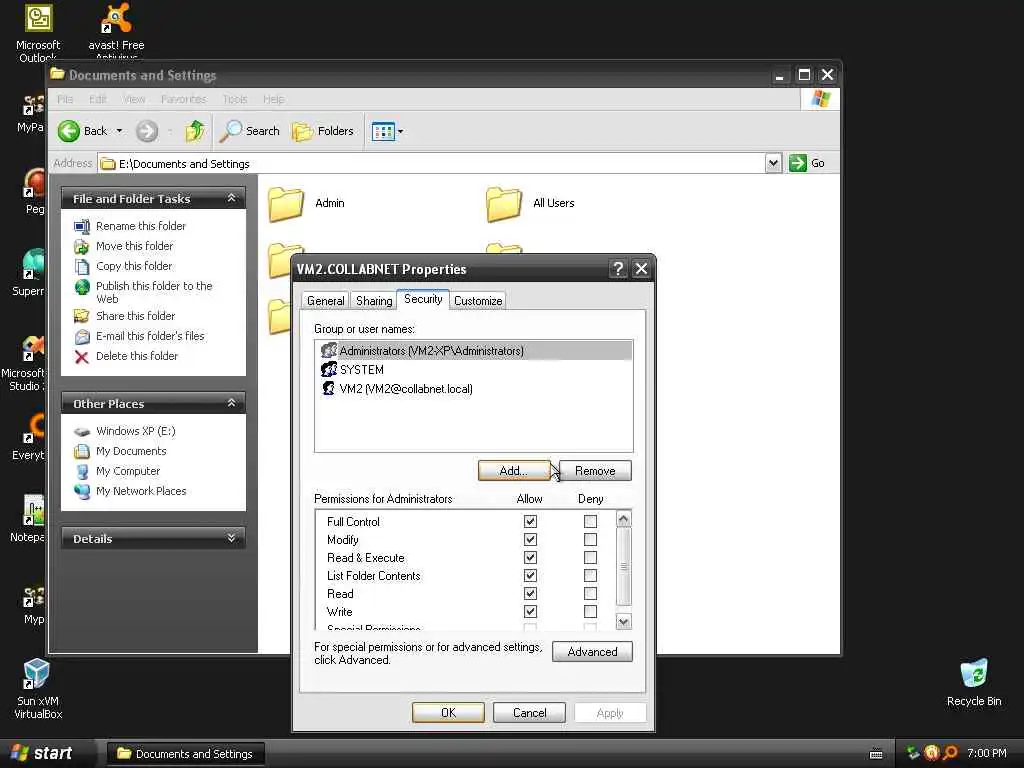Open Search in the Explorer toolbar
This screenshot has width=1024, height=768.
249,131
